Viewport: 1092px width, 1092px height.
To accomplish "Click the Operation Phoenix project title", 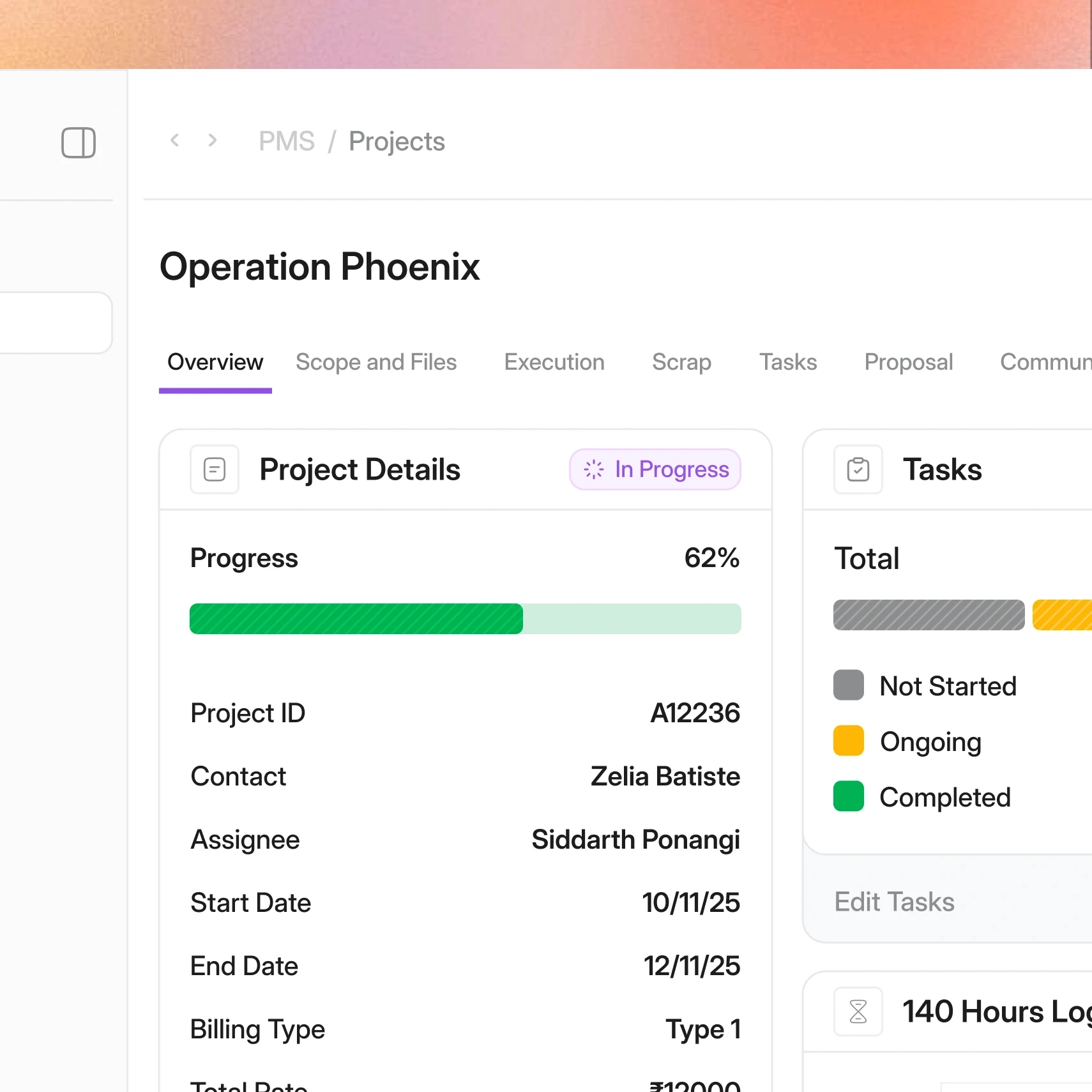I will click(x=319, y=266).
